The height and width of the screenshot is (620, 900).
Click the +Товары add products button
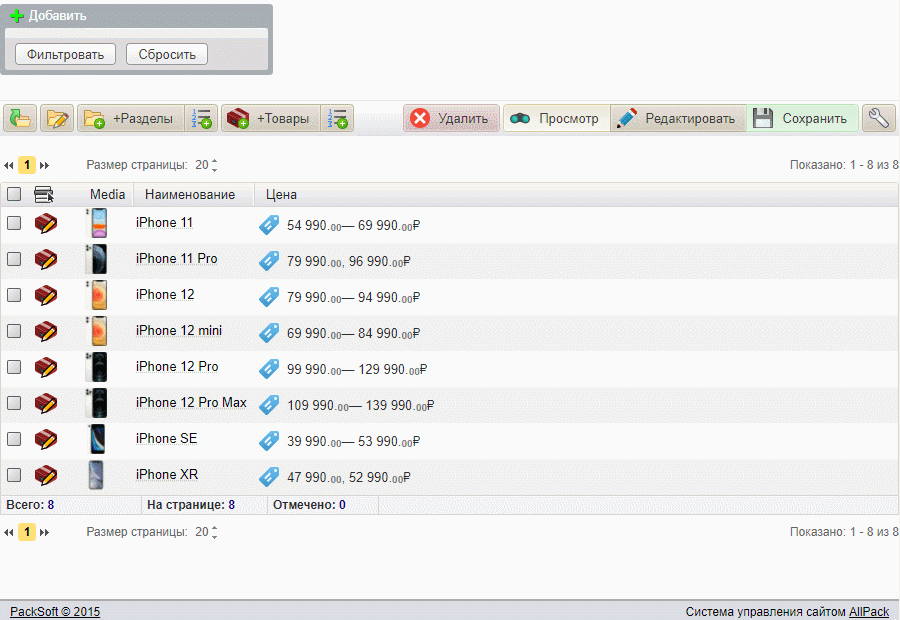pos(270,118)
